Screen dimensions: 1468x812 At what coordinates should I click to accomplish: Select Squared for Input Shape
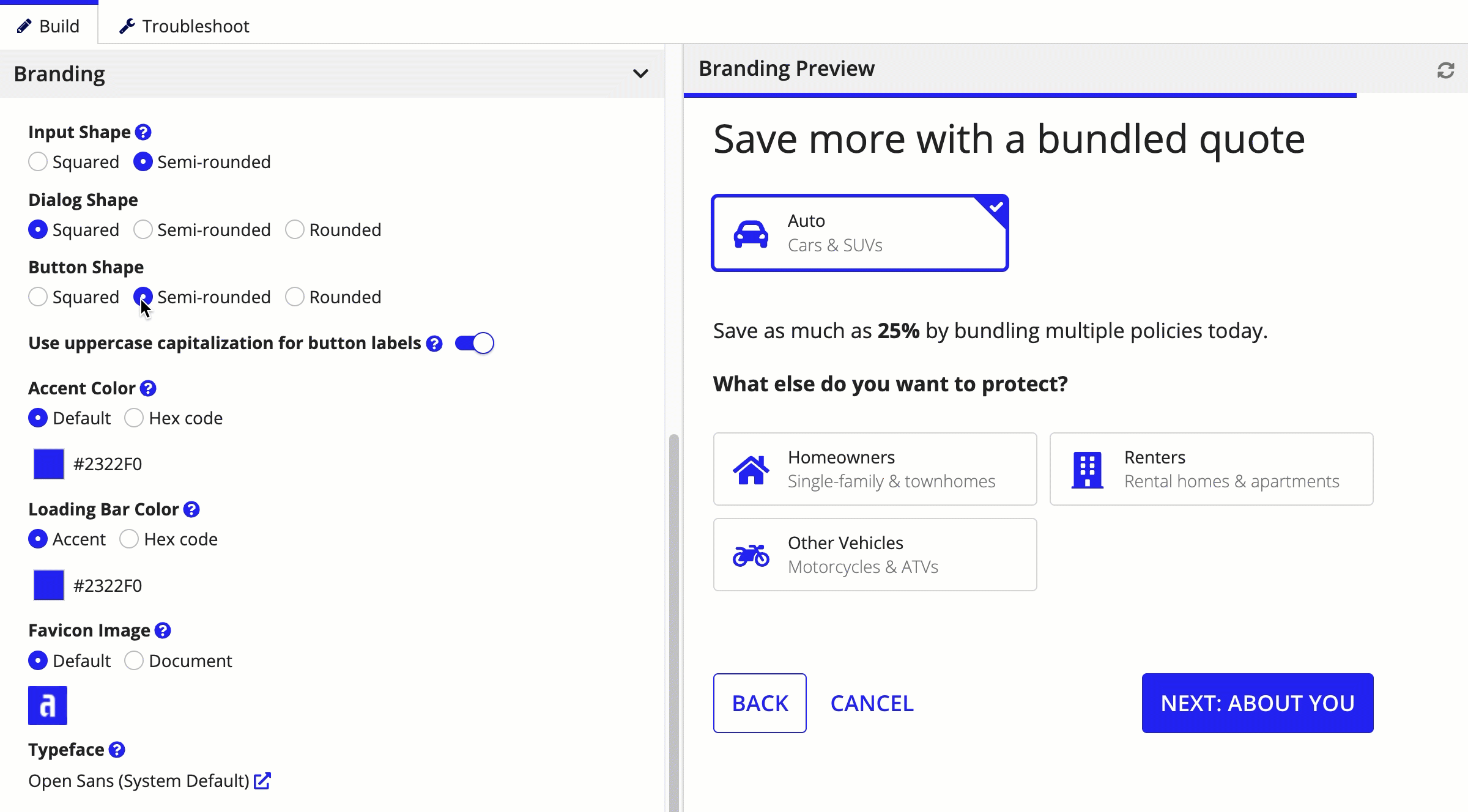tap(38, 162)
